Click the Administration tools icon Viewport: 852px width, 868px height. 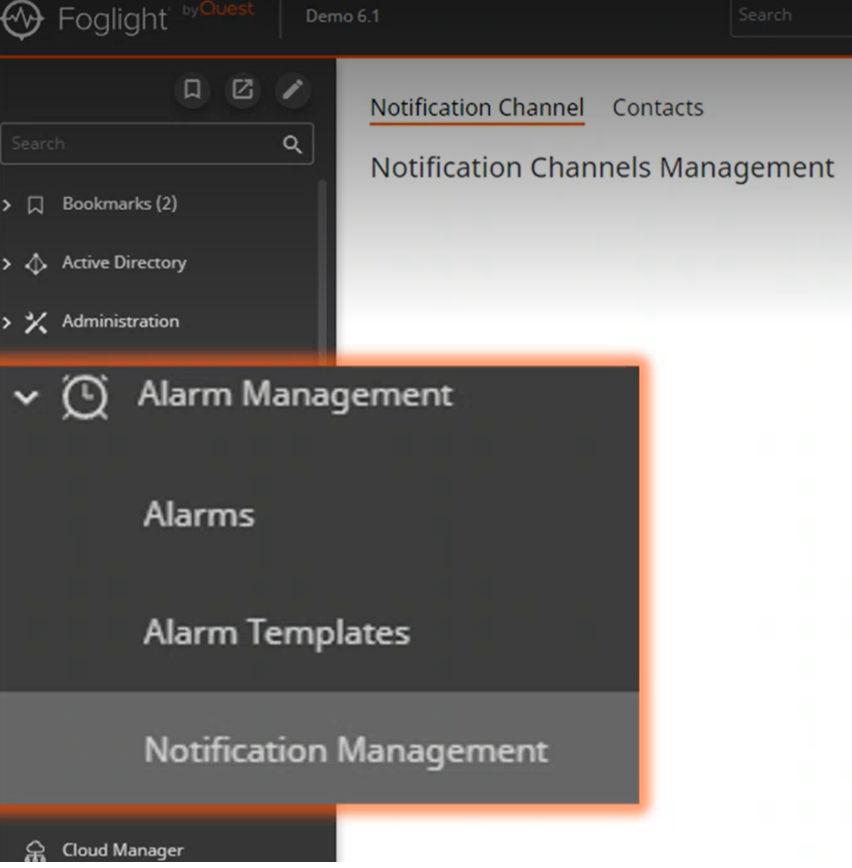tap(36, 323)
